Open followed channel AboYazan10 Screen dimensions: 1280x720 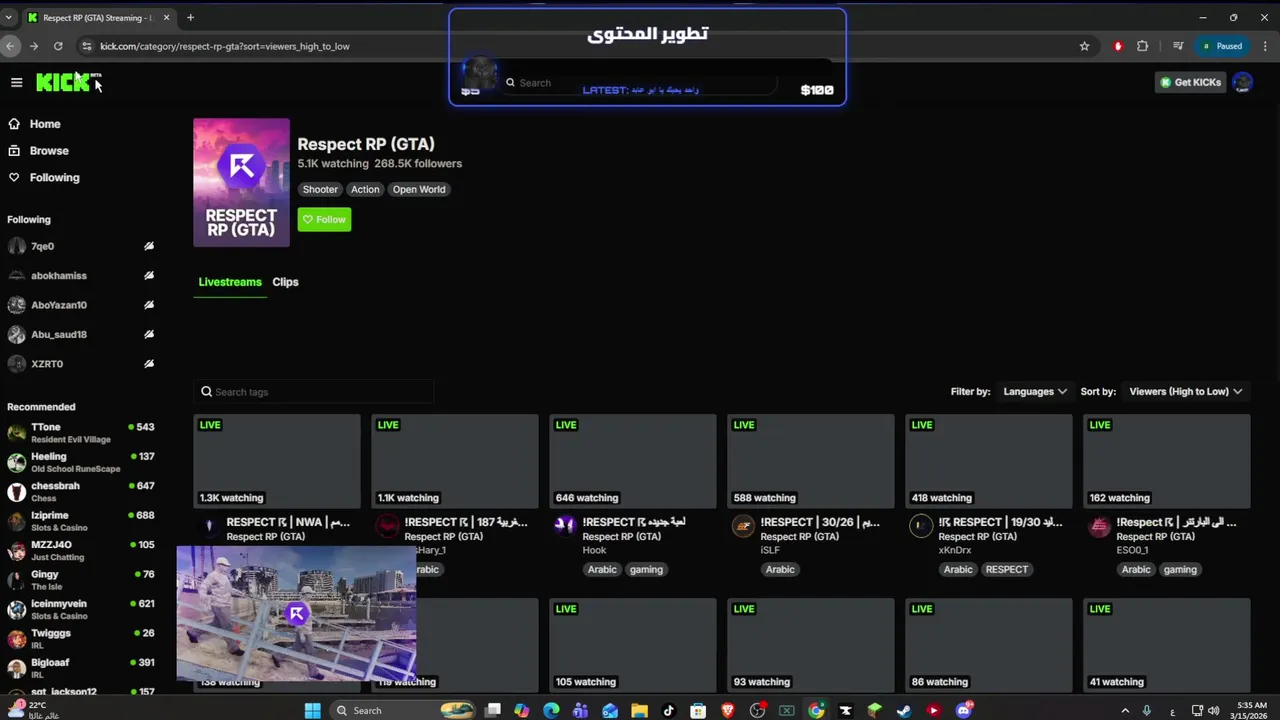tap(58, 305)
